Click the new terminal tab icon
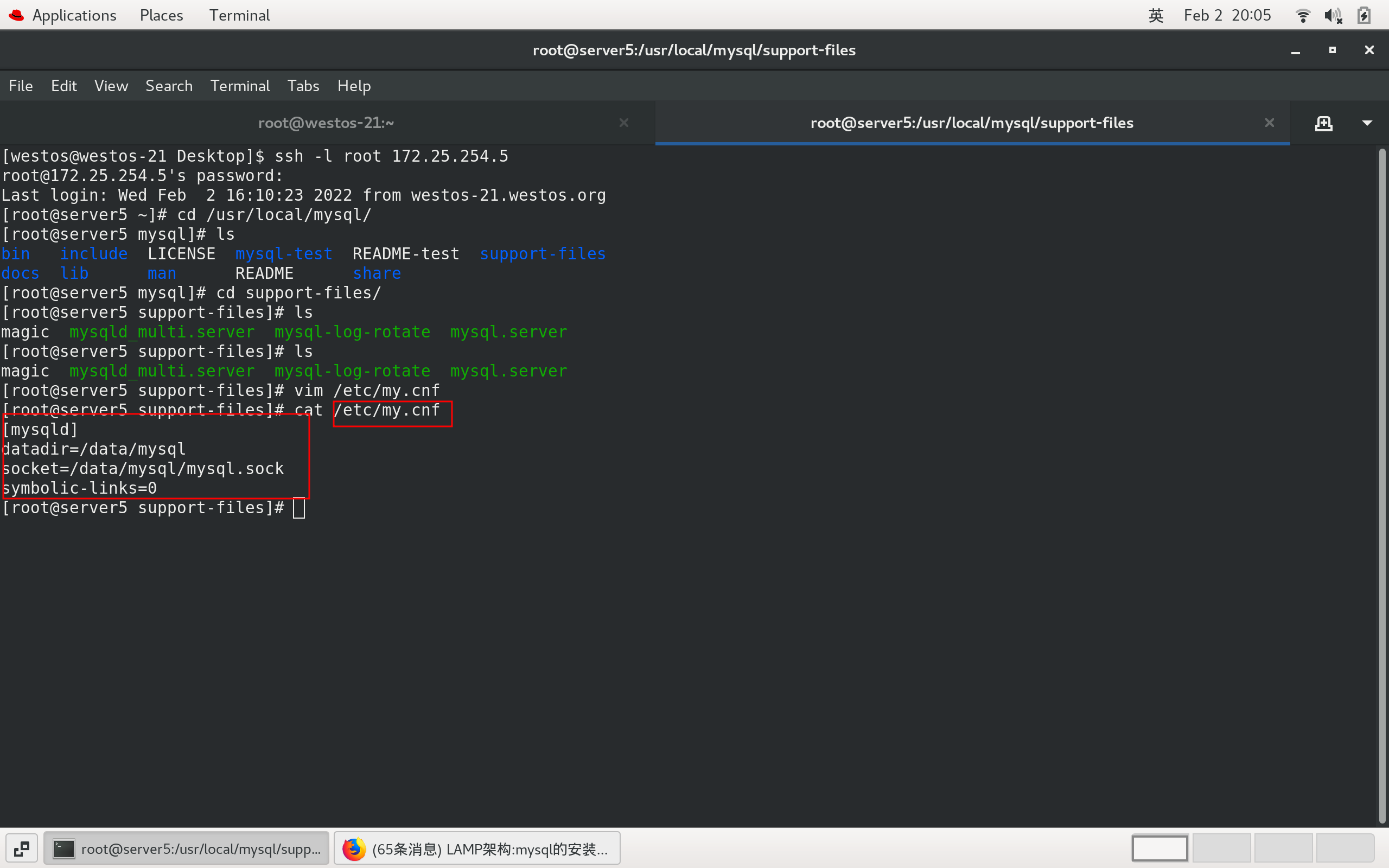The width and height of the screenshot is (1389, 868). click(x=1323, y=124)
